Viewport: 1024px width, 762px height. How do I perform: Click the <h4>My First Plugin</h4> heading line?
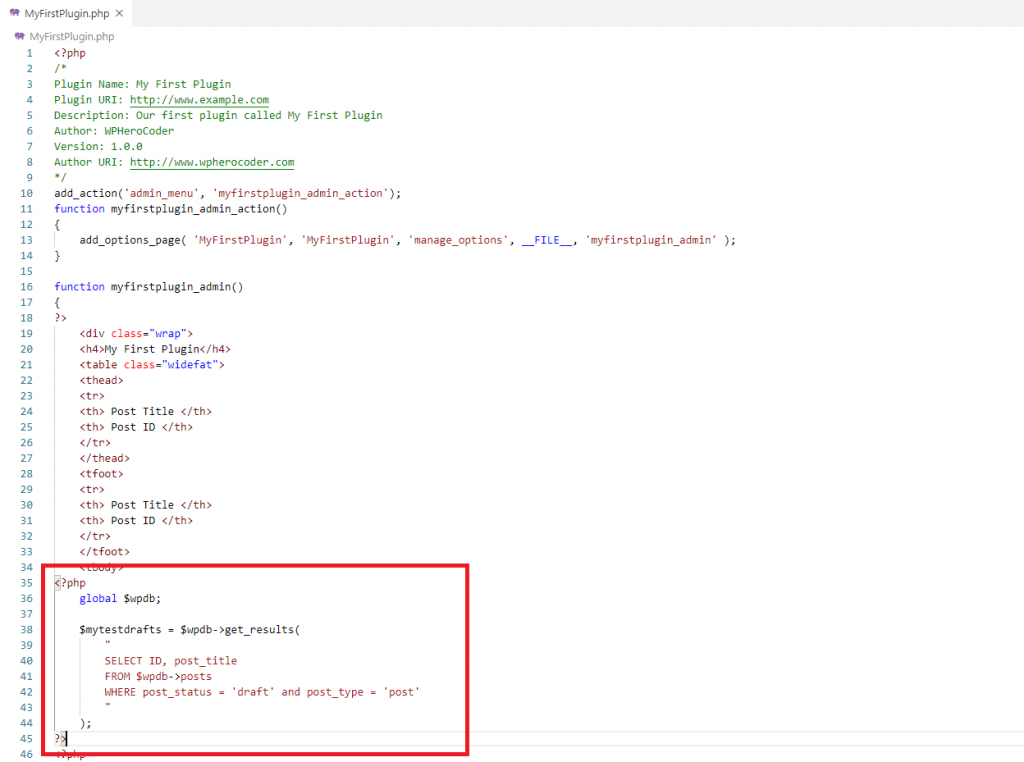click(155, 349)
